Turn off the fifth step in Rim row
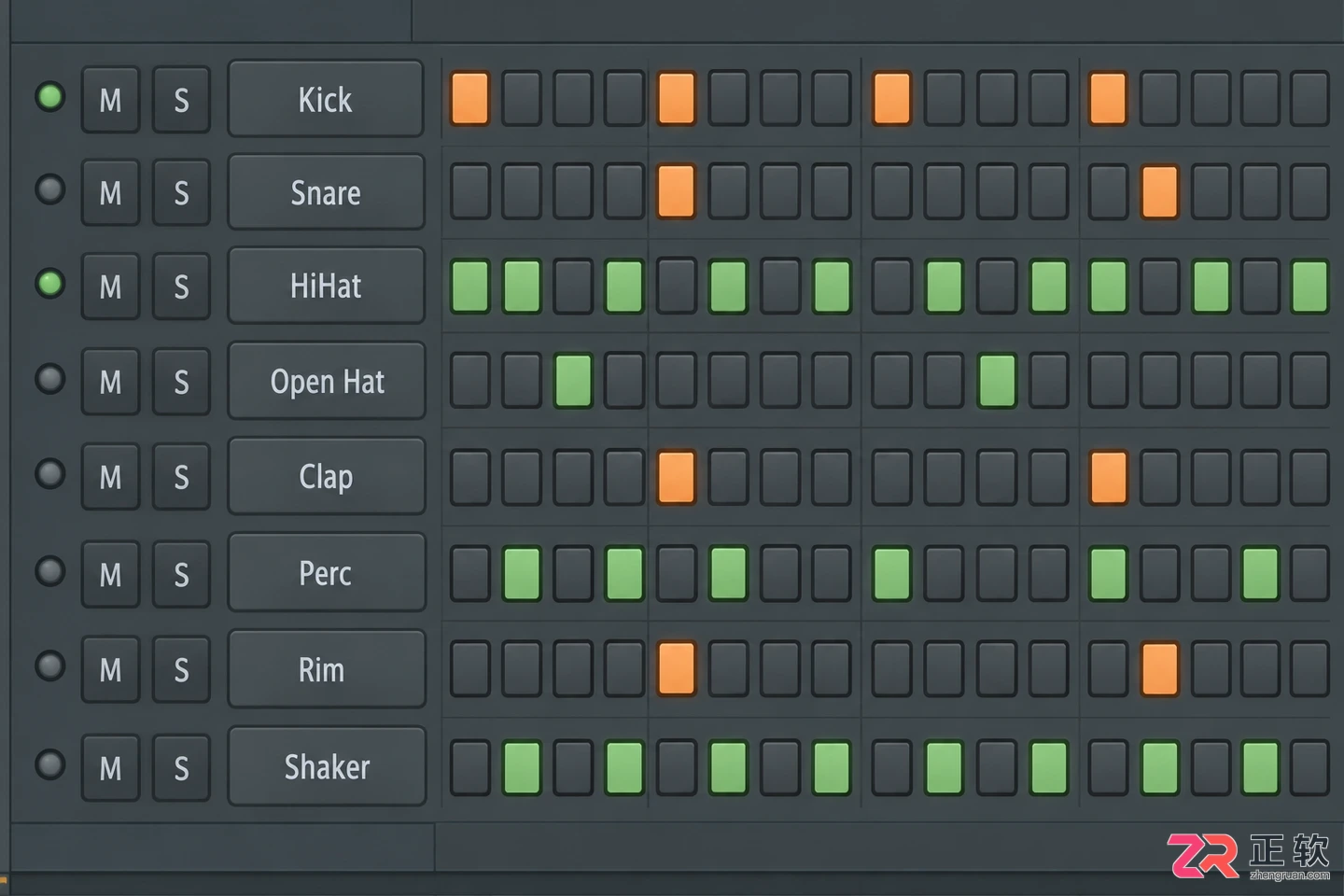The width and height of the screenshot is (1344, 896). (x=676, y=668)
